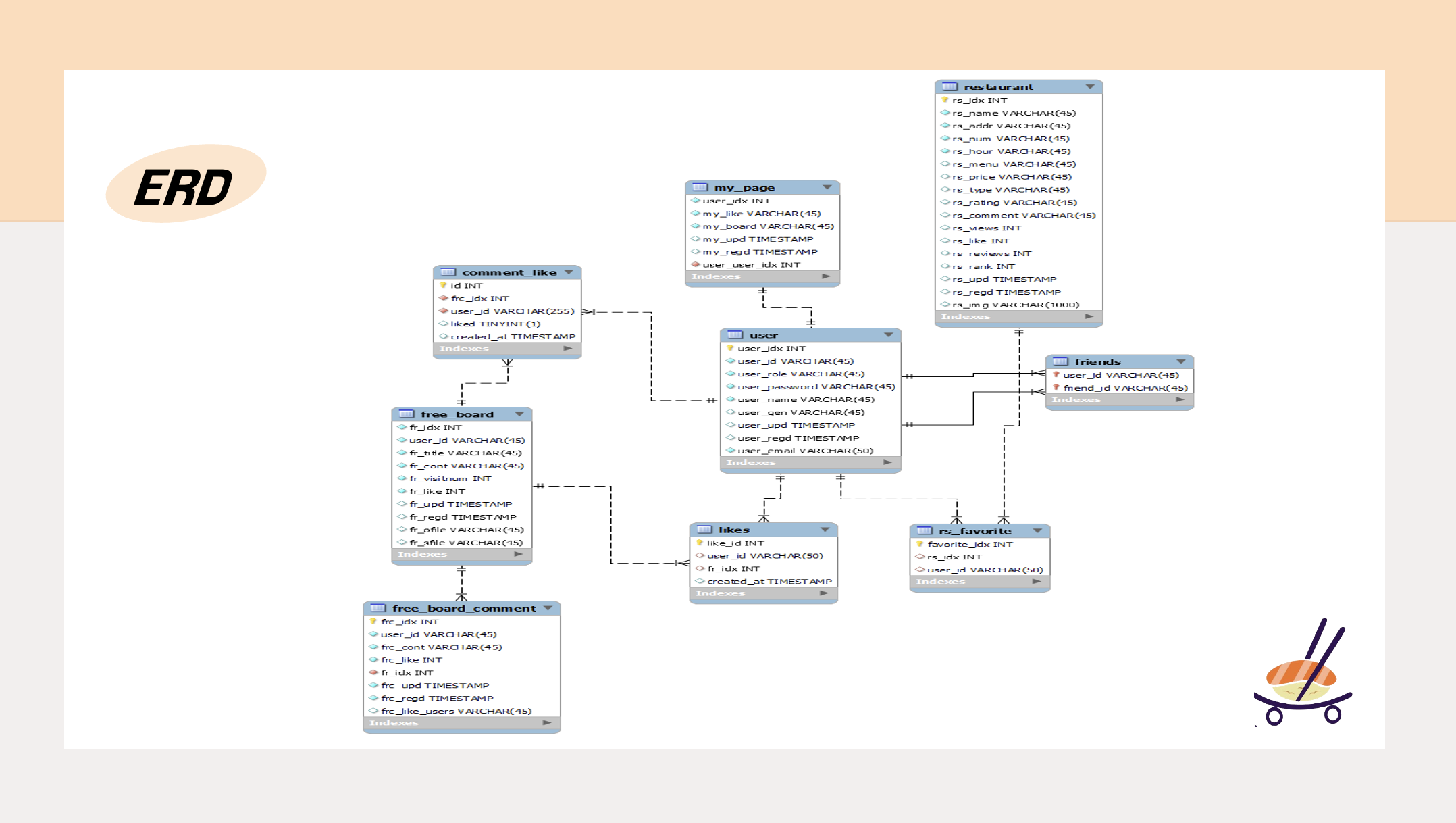Screen dimensions: 1456x823
Task: Click the rs_idx primary key icon
Action: (945, 100)
